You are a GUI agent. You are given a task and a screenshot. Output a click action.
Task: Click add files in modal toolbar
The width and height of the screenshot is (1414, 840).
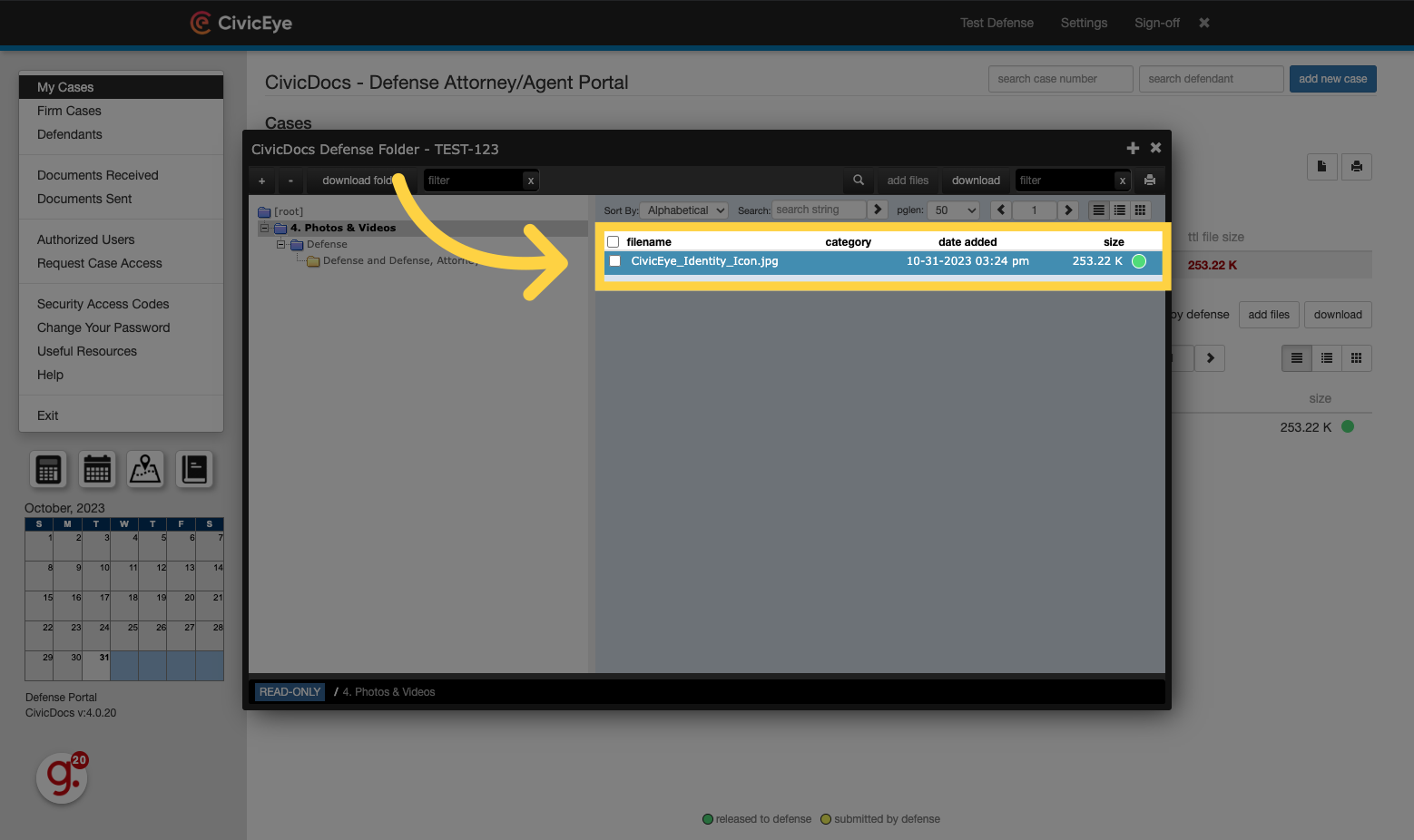908,181
